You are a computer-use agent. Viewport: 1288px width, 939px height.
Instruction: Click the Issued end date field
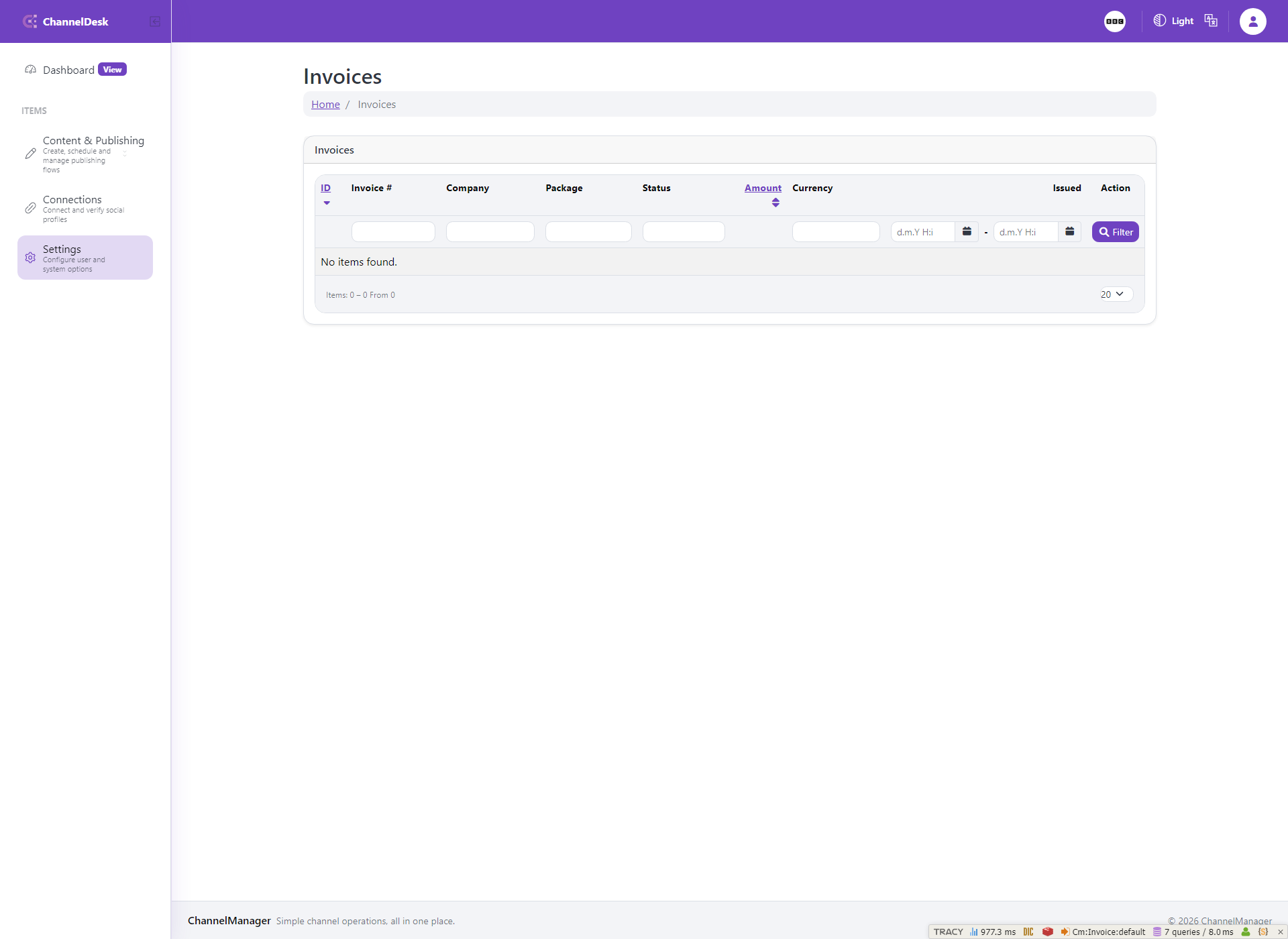tap(1026, 231)
